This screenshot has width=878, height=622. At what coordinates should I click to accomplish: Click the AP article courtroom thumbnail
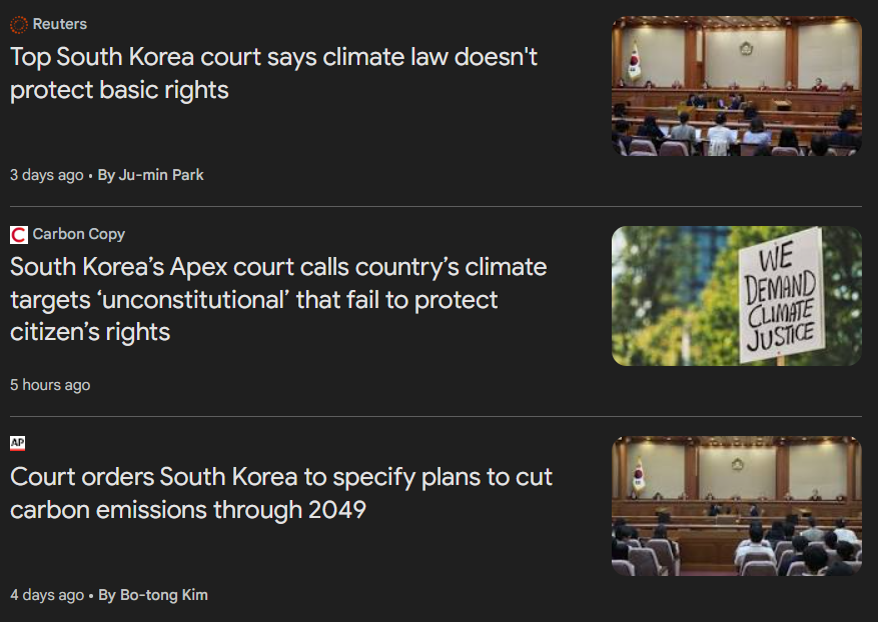click(x=736, y=506)
